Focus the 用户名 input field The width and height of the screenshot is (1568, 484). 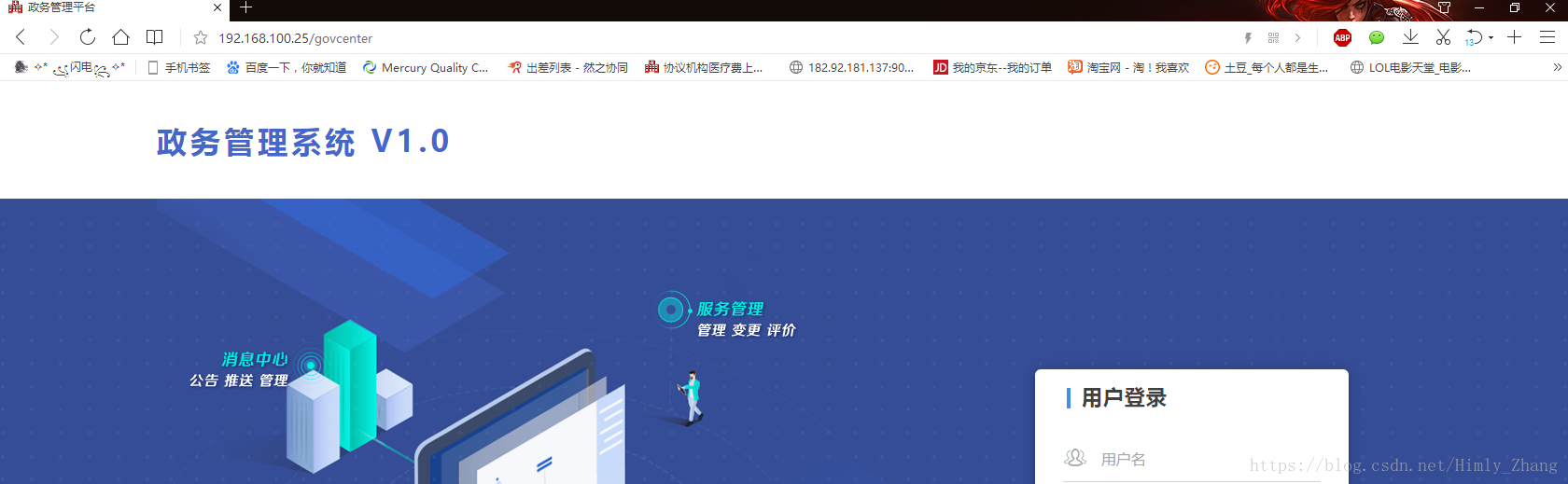coord(1192,459)
